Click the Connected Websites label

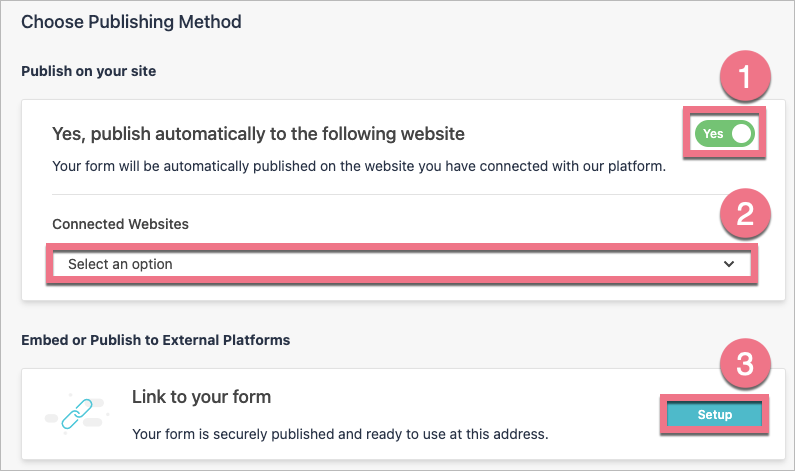[x=120, y=224]
